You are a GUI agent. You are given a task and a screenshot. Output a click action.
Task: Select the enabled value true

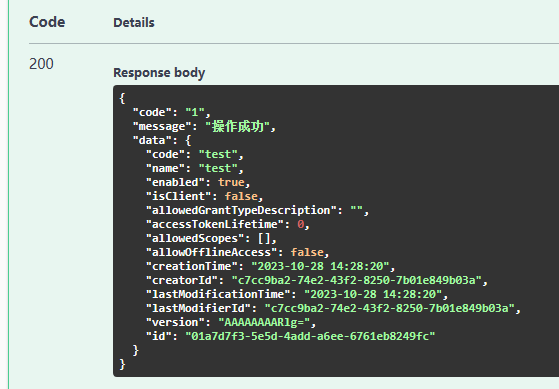[x=231, y=182]
